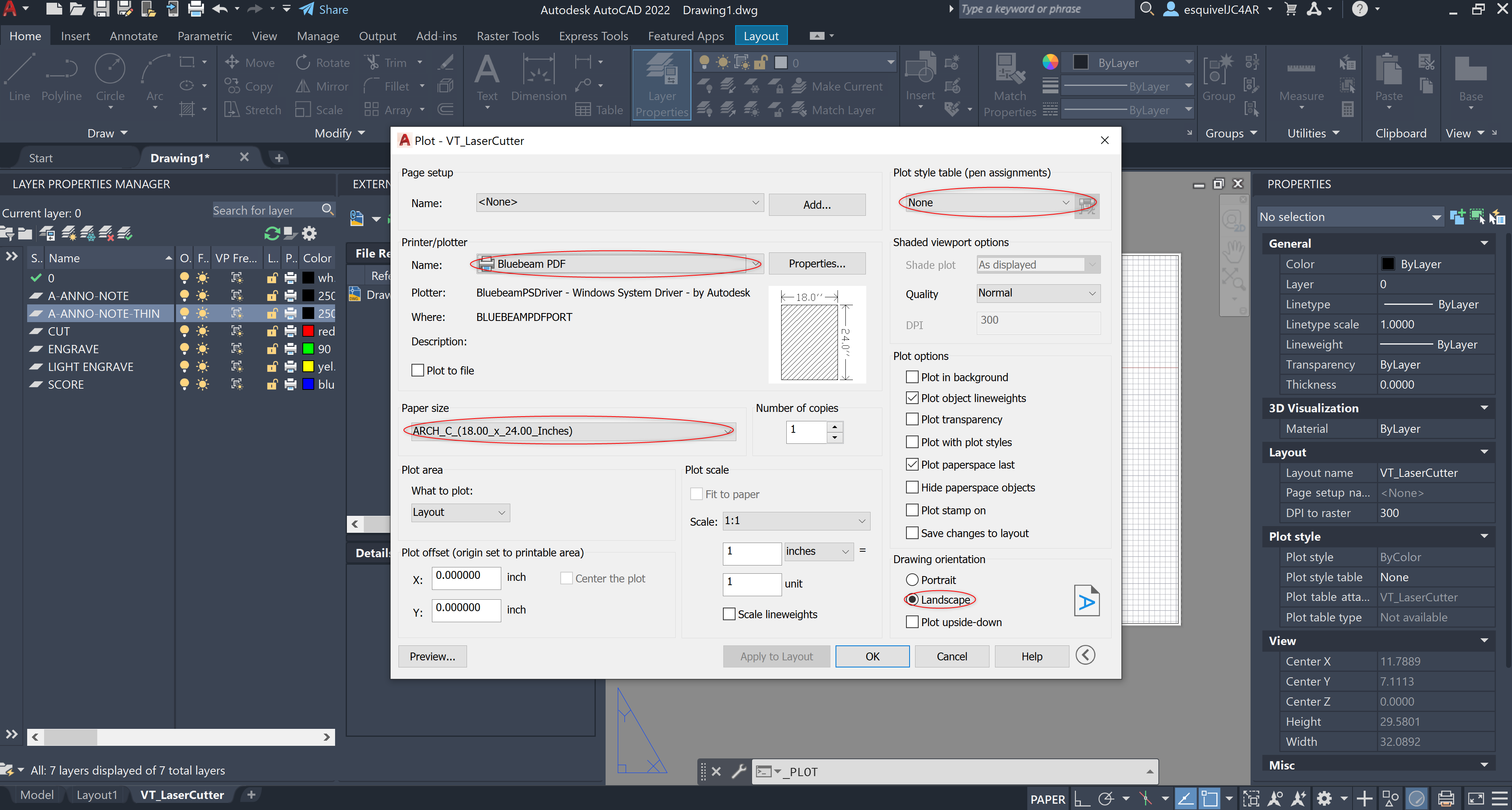Open the Page setup Name dropdown
The width and height of the screenshot is (1512, 810).
click(620, 202)
